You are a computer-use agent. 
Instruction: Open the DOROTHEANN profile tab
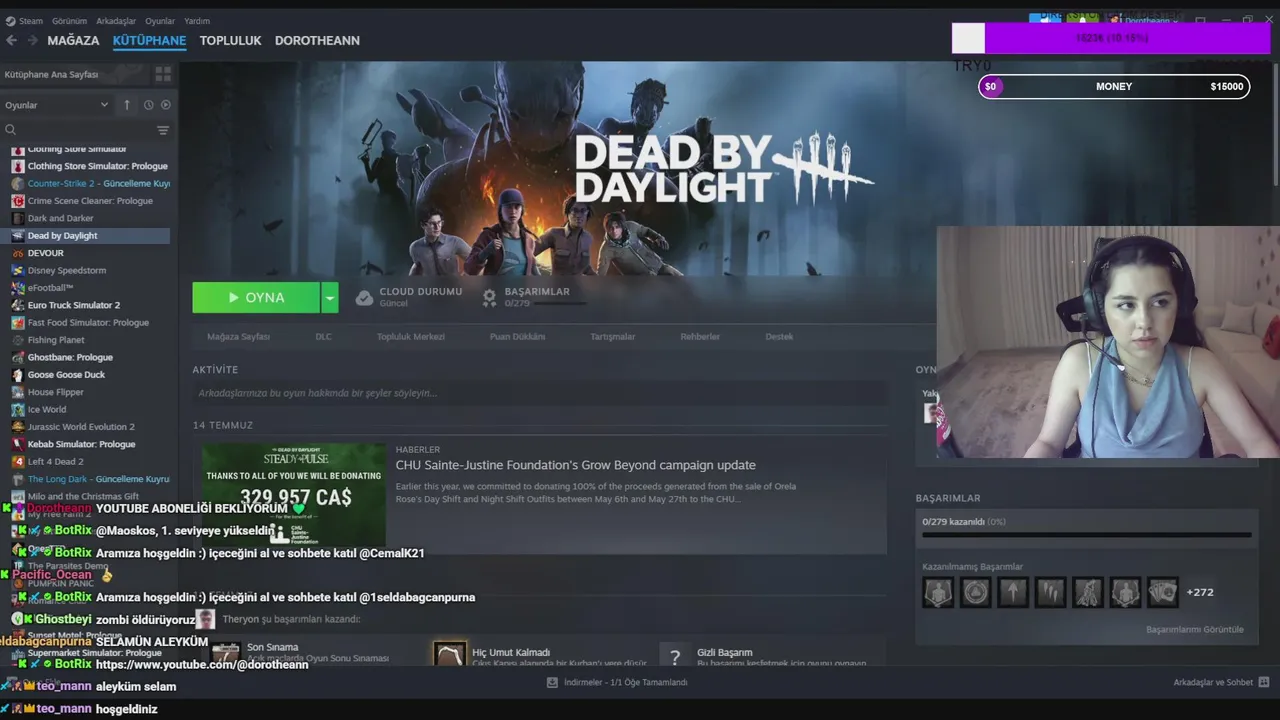(317, 41)
